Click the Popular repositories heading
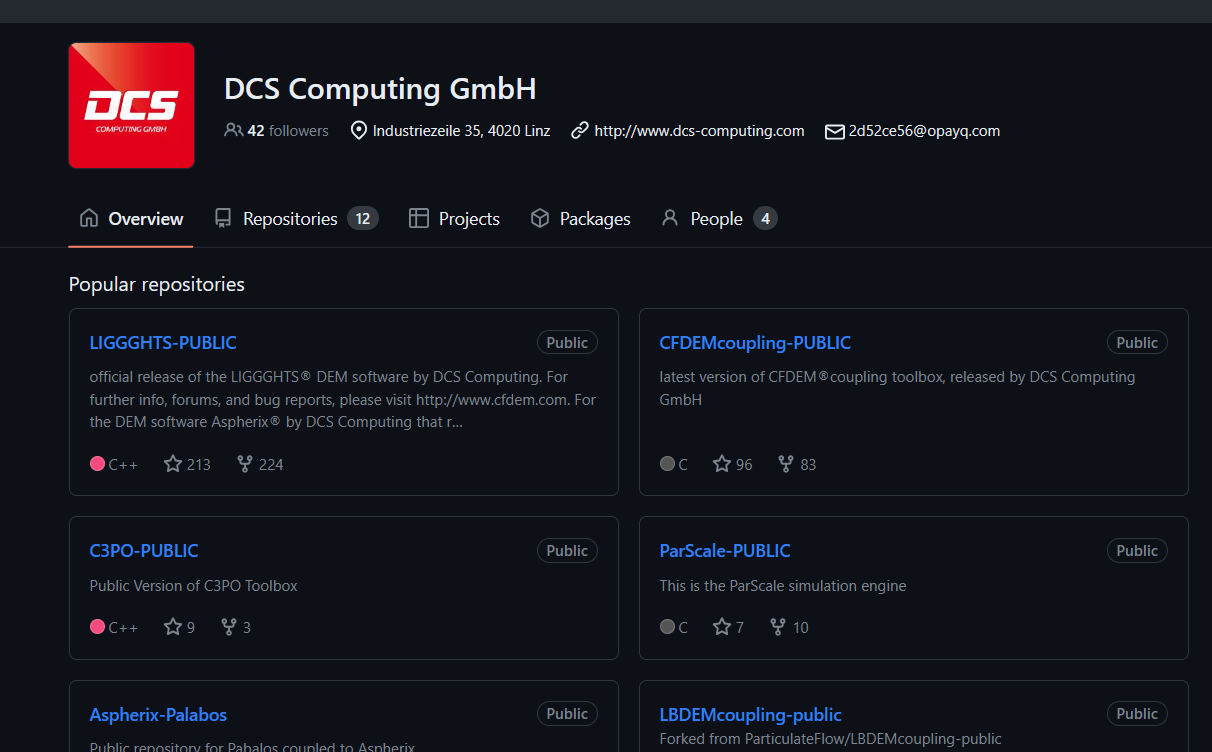Screen dimensions: 1212x752 (x=157, y=285)
